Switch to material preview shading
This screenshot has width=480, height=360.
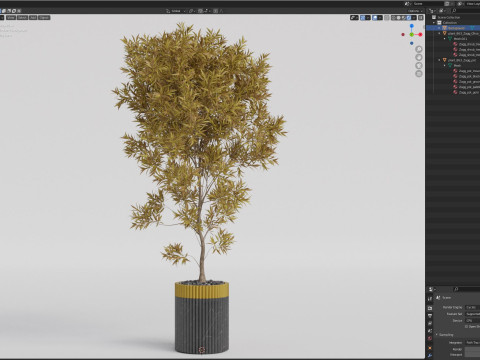[x=404, y=18]
